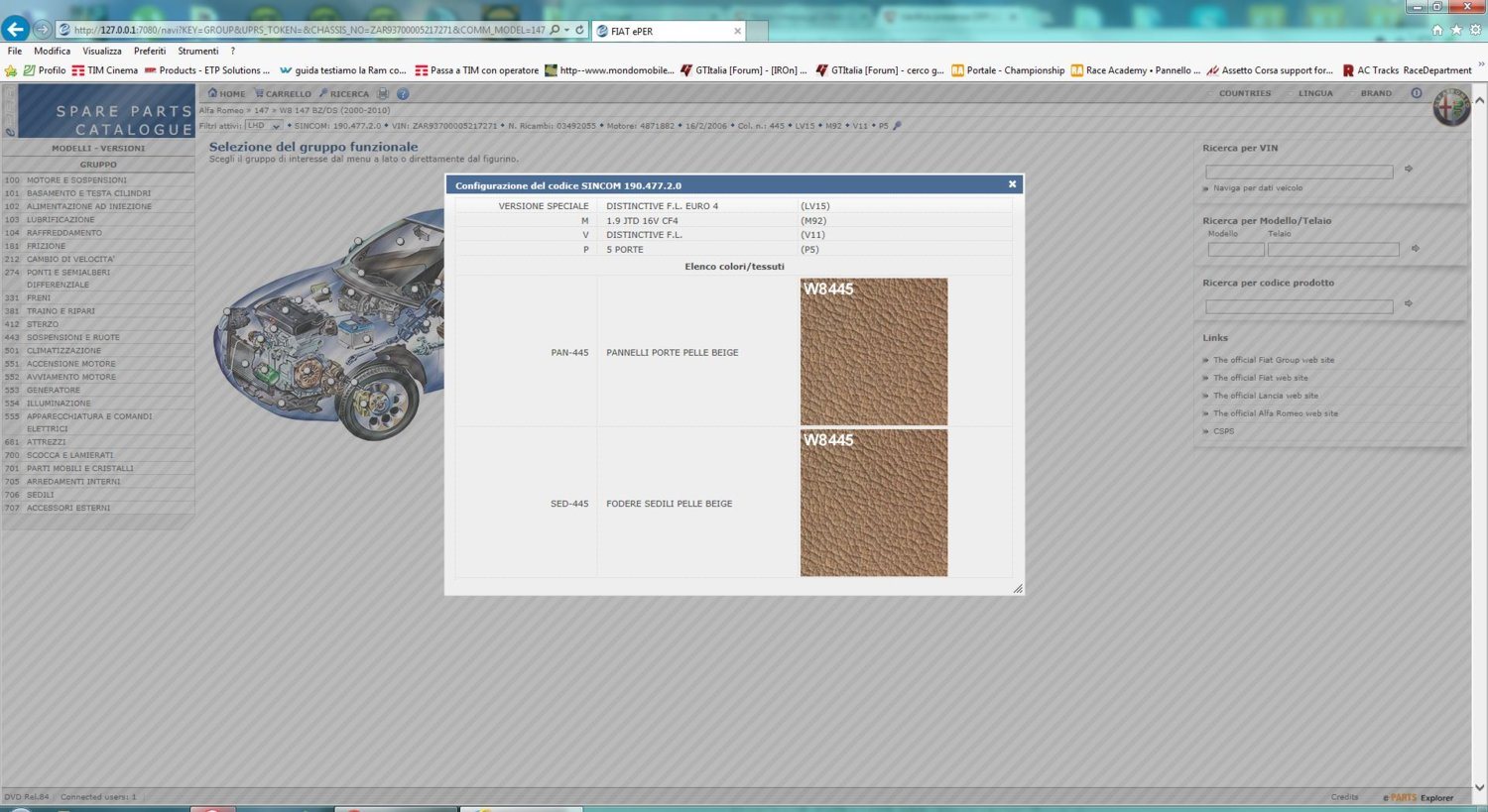Click the Alfa Romeo logo badge
This screenshot has width=1488, height=812.
pos(1451,107)
